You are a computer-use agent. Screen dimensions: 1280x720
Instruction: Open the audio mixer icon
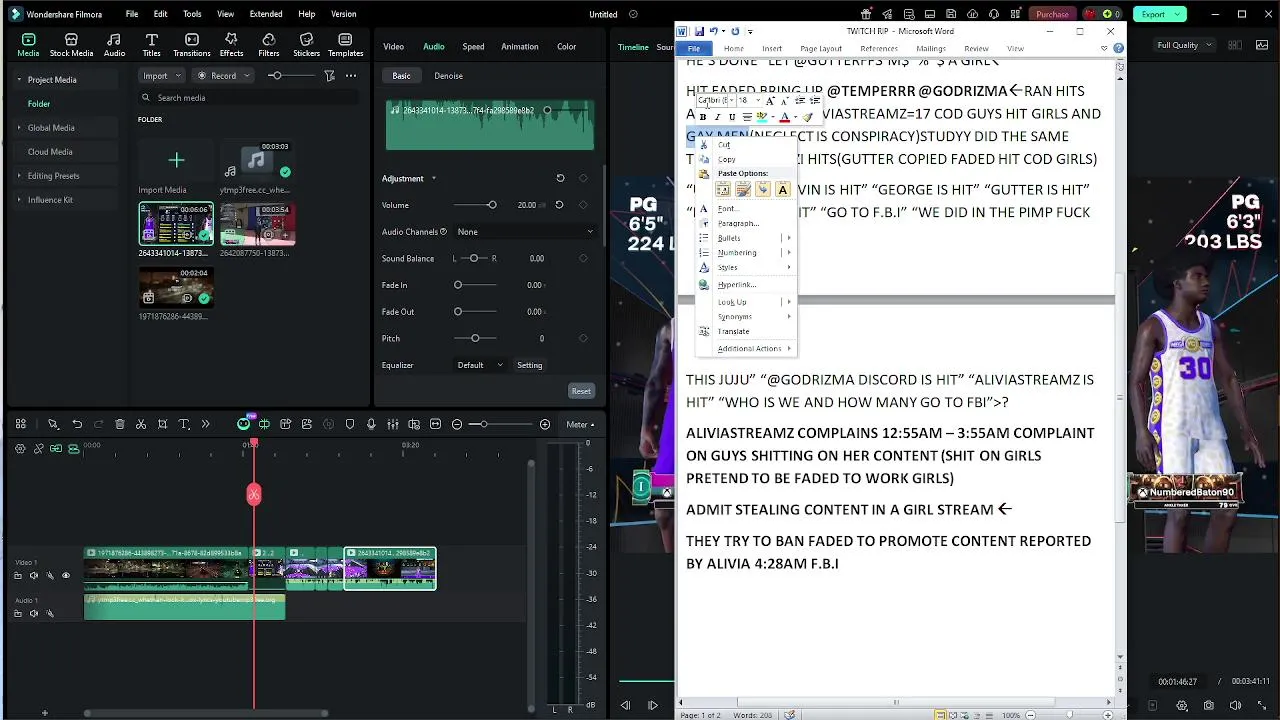pos(393,425)
